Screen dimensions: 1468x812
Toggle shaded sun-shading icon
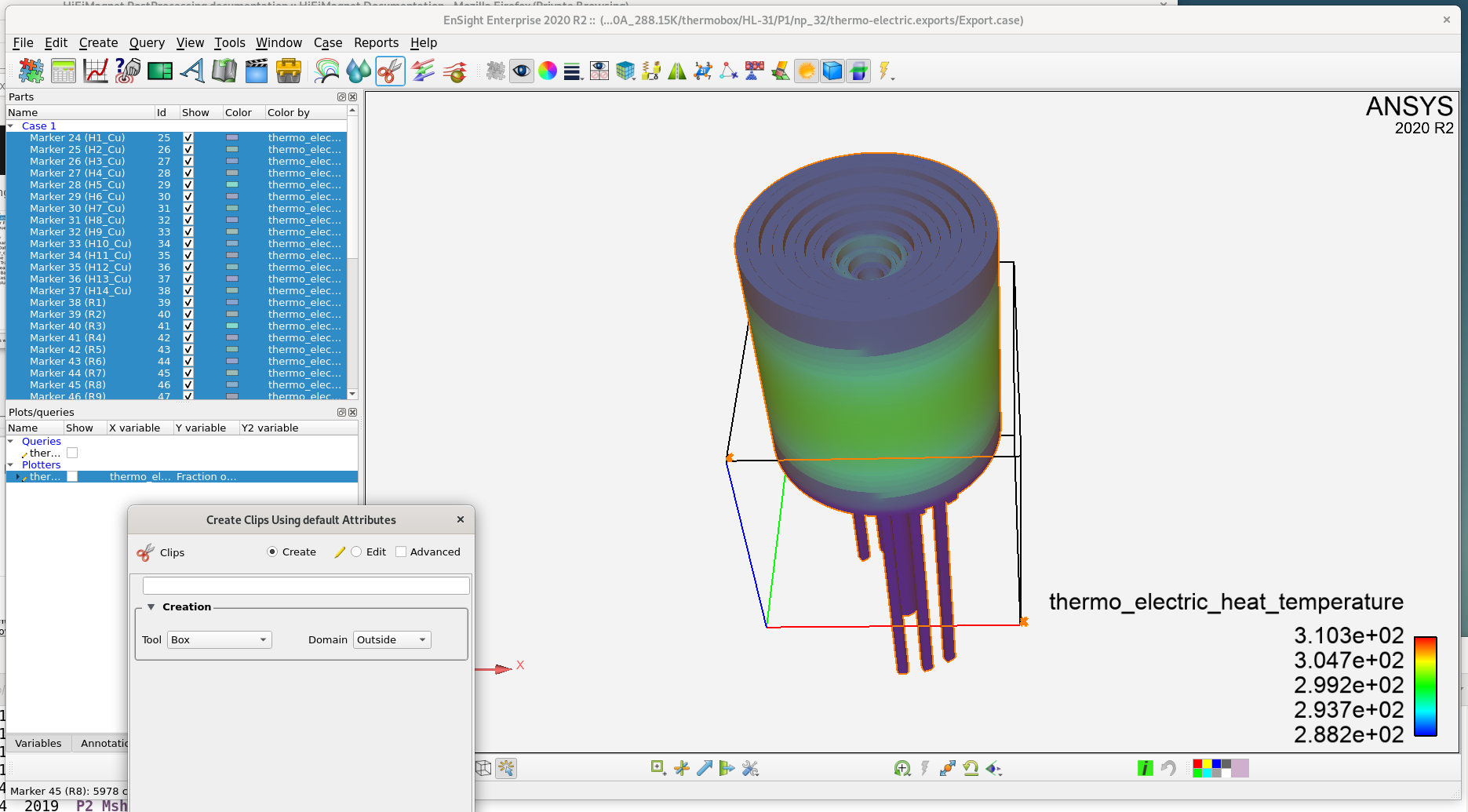(x=807, y=71)
